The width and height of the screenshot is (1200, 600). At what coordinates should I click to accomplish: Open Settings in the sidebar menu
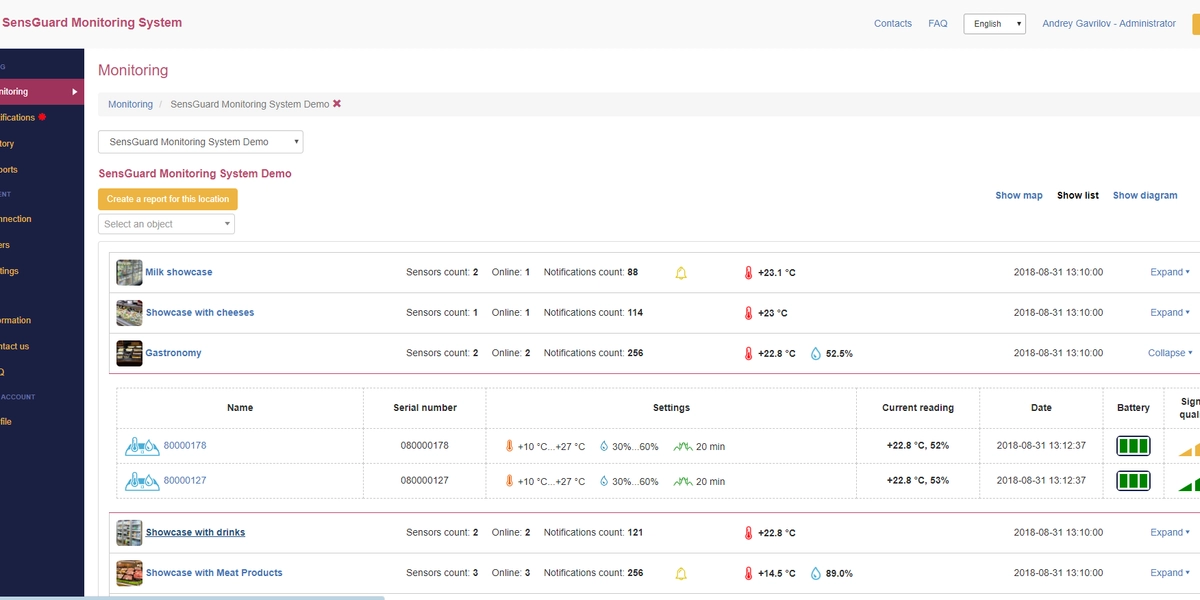10,271
